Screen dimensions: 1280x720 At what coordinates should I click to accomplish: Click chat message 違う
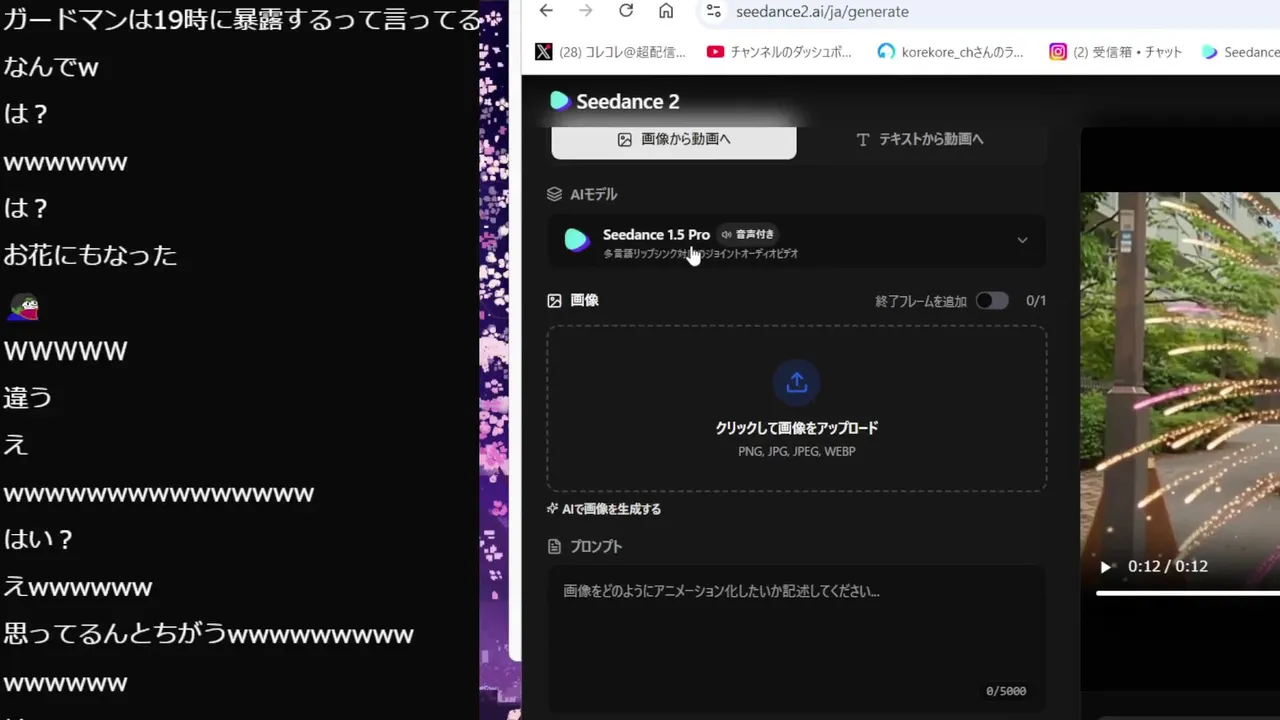(28, 397)
